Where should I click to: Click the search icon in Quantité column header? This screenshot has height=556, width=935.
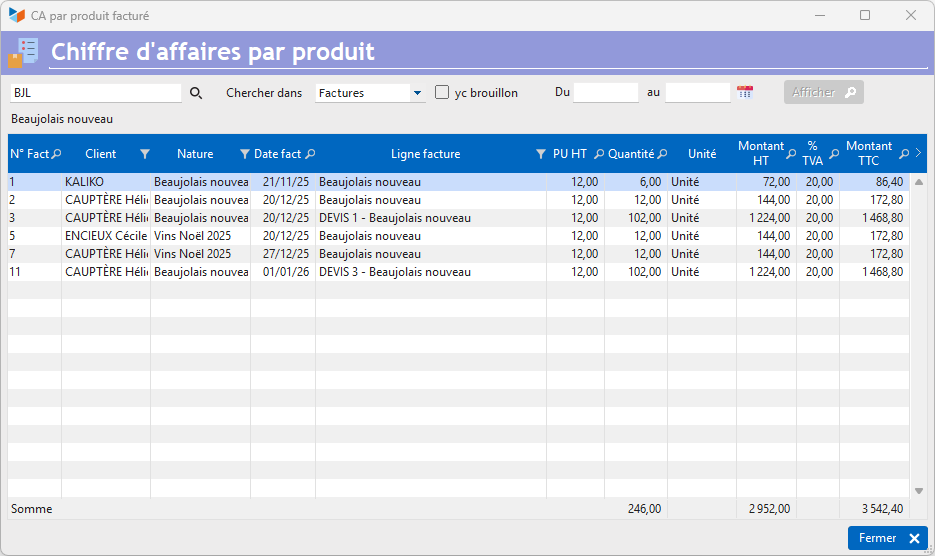click(x=662, y=154)
